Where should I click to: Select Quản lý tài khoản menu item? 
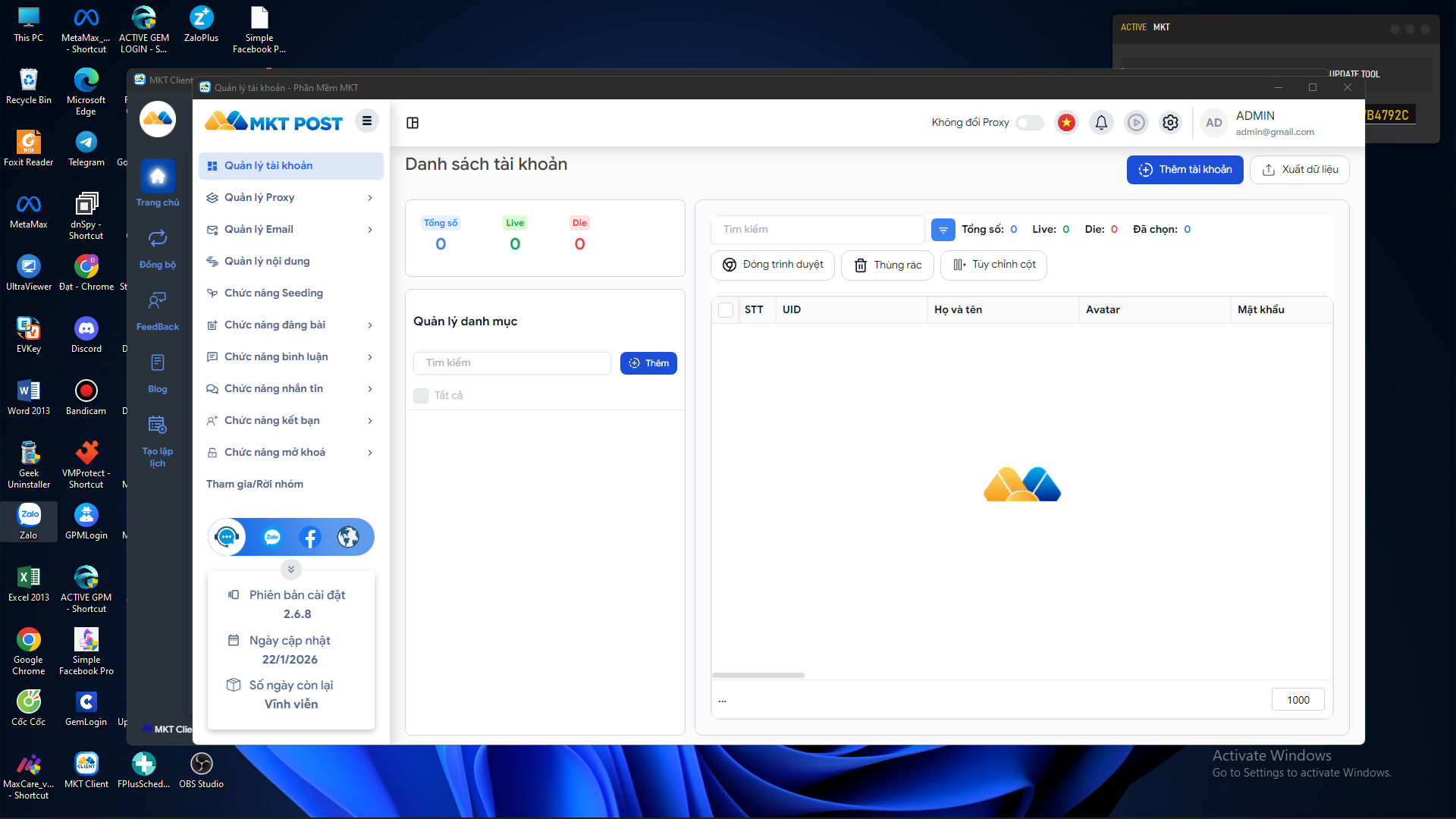pos(291,166)
